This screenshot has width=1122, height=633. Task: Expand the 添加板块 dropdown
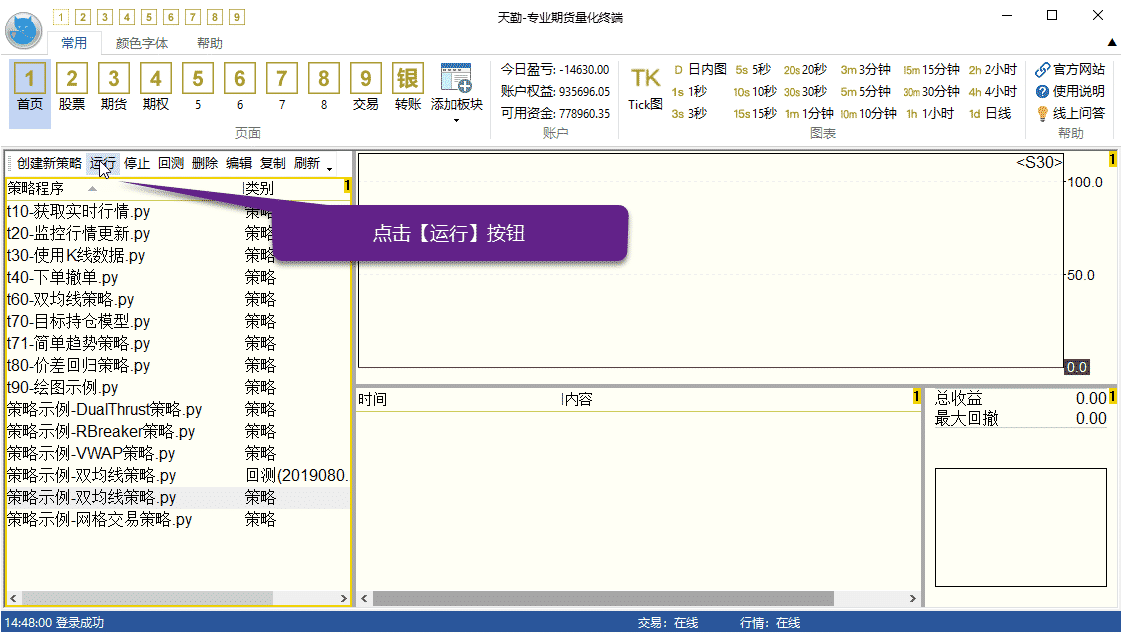tap(456, 120)
